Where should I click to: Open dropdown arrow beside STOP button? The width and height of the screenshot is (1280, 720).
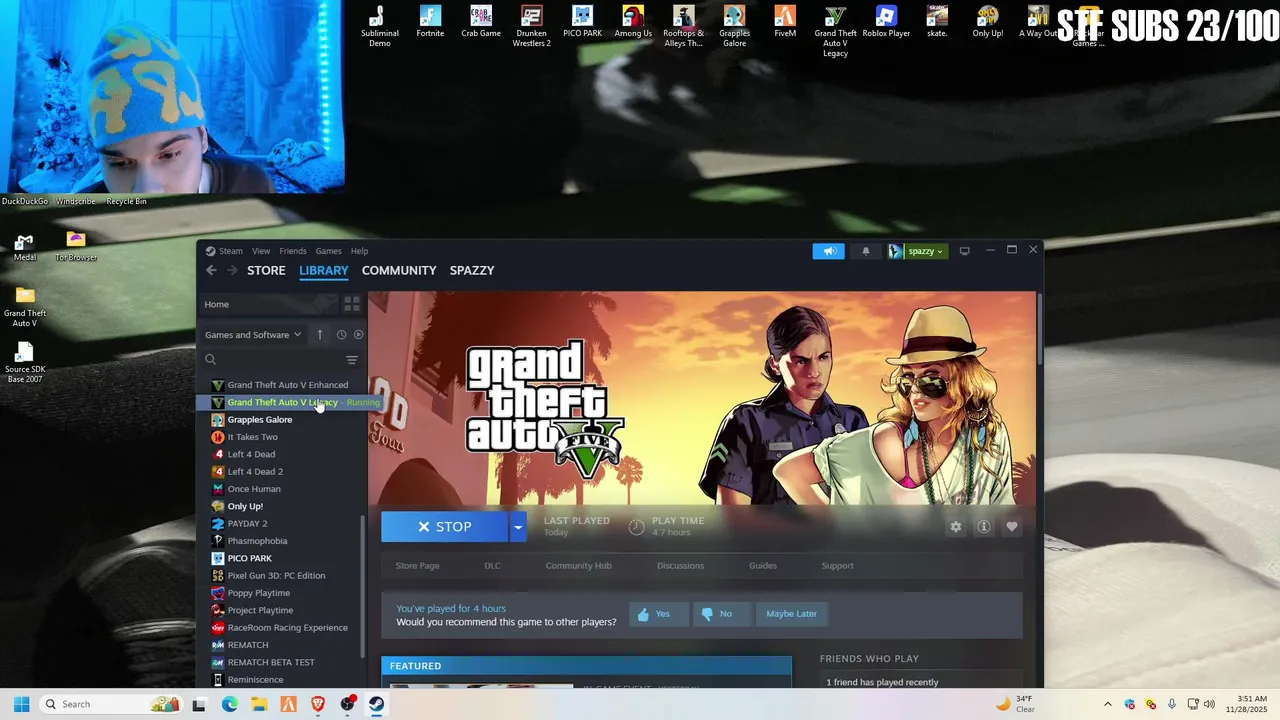coord(517,527)
